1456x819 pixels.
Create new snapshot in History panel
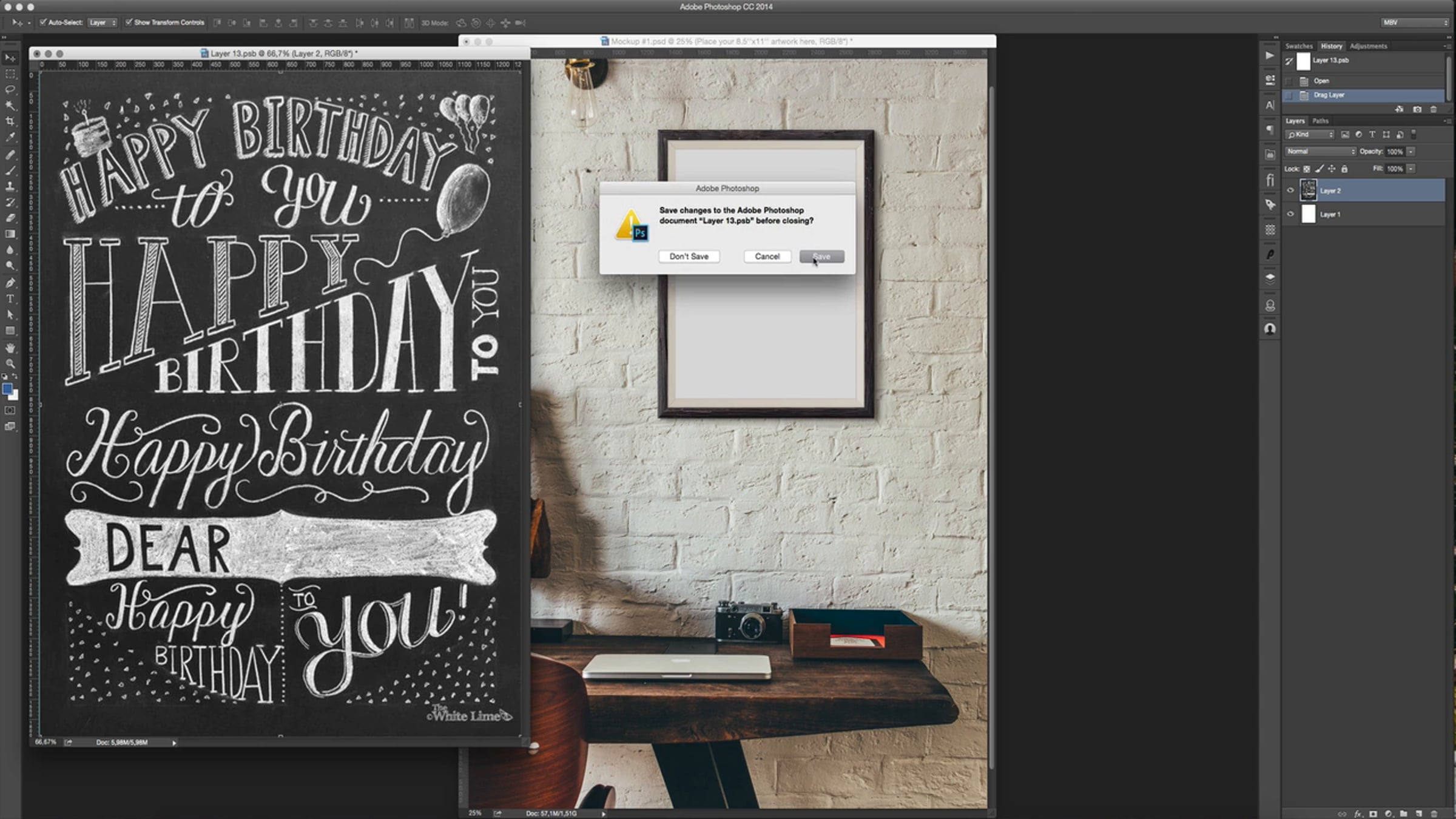(x=1417, y=109)
